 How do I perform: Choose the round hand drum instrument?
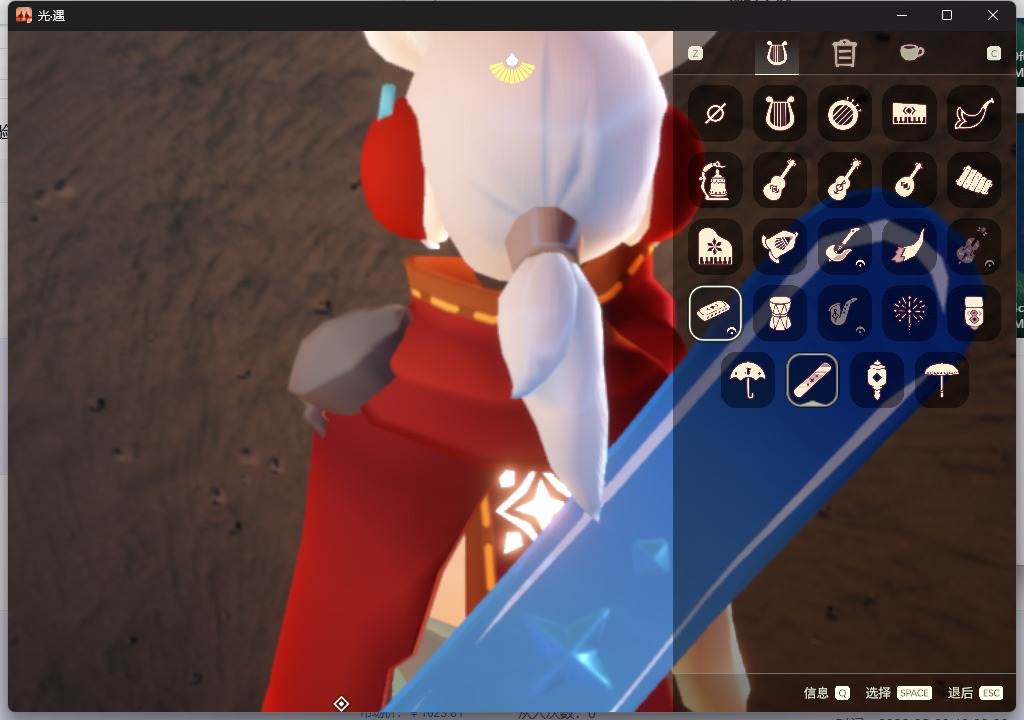[844, 114]
